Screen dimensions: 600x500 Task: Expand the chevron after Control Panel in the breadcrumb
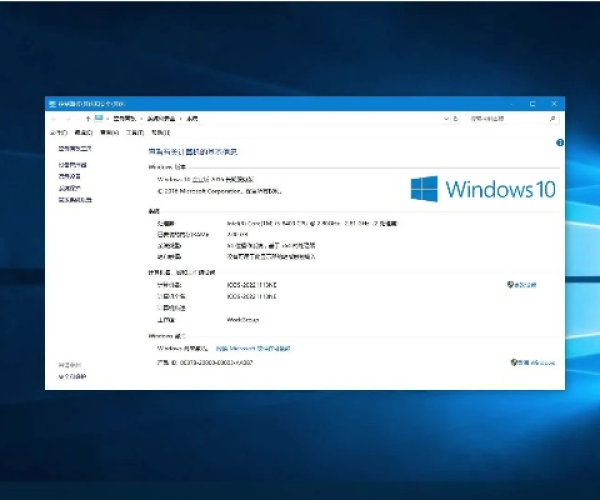142,119
